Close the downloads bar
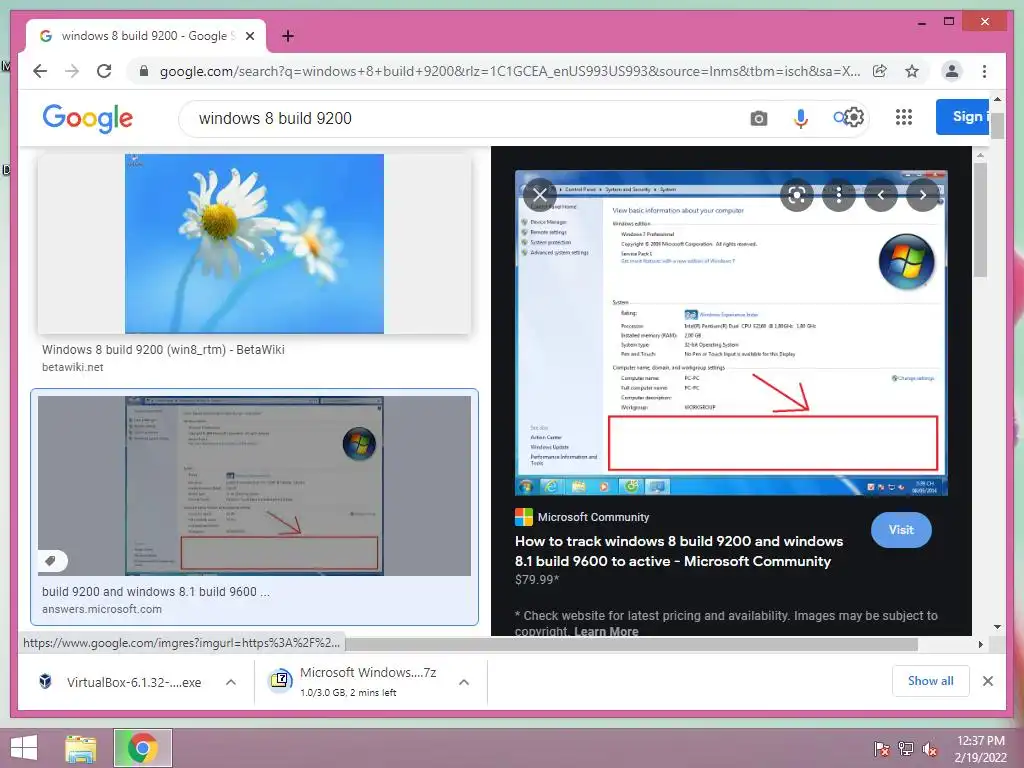This screenshot has width=1024, height=768. 987,681
